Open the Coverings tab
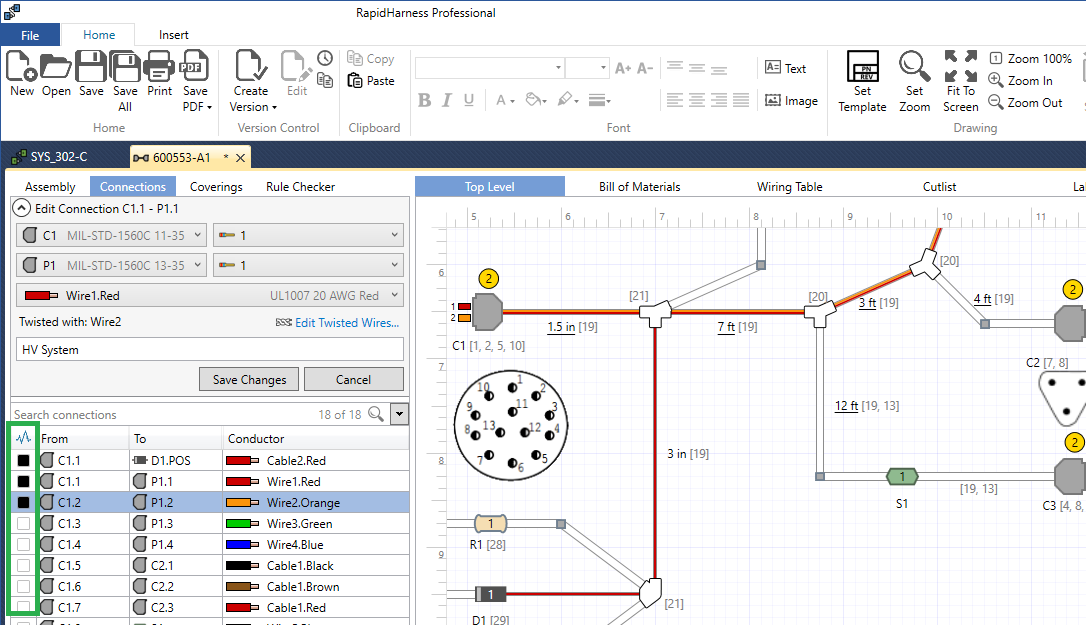This screenshot has width=1086, height=625. tap(216, 186)
